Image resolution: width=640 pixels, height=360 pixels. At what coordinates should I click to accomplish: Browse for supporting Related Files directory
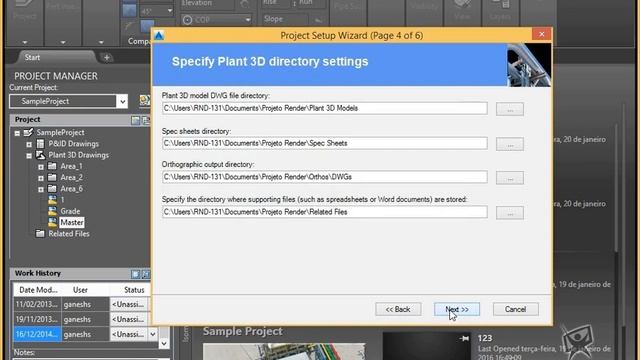tap(510, 213)
